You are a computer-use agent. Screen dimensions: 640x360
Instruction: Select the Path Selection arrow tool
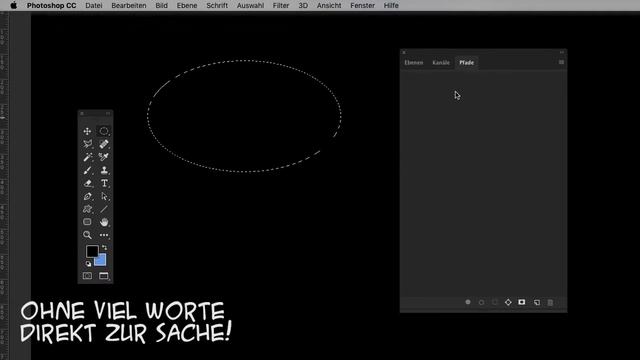104,196
